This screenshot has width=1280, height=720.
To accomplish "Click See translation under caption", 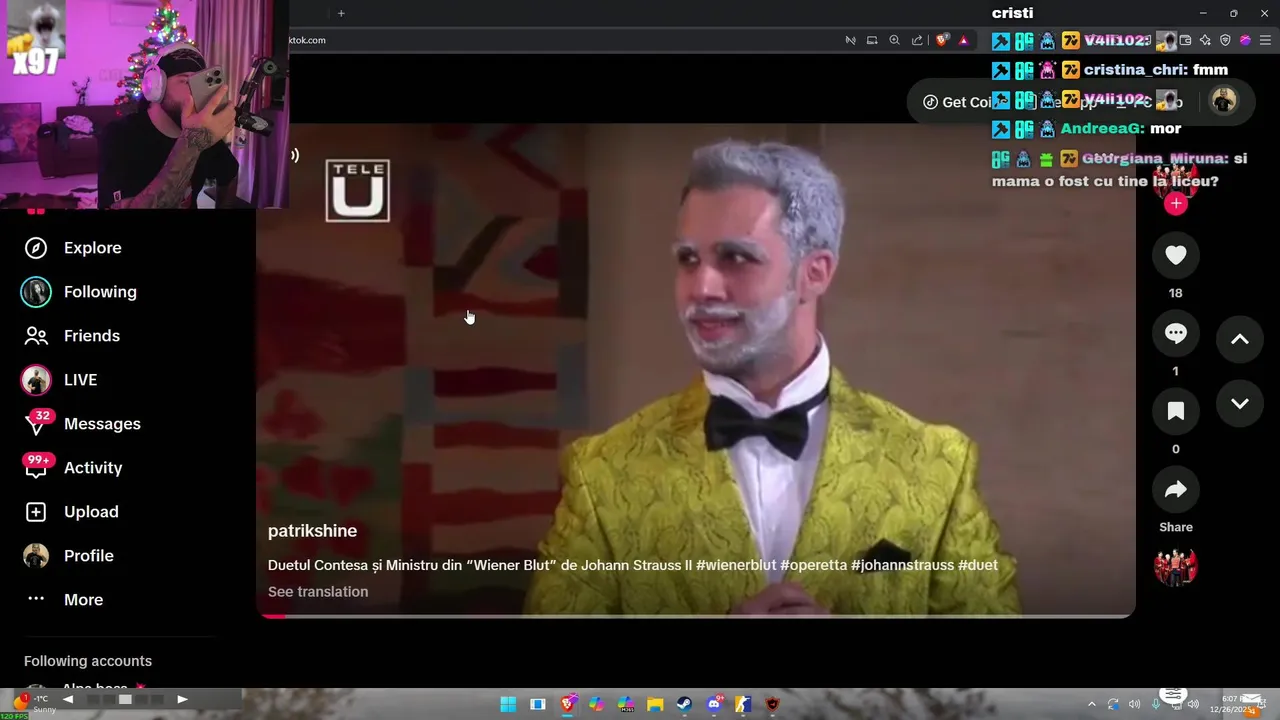I will coord(318,592).
